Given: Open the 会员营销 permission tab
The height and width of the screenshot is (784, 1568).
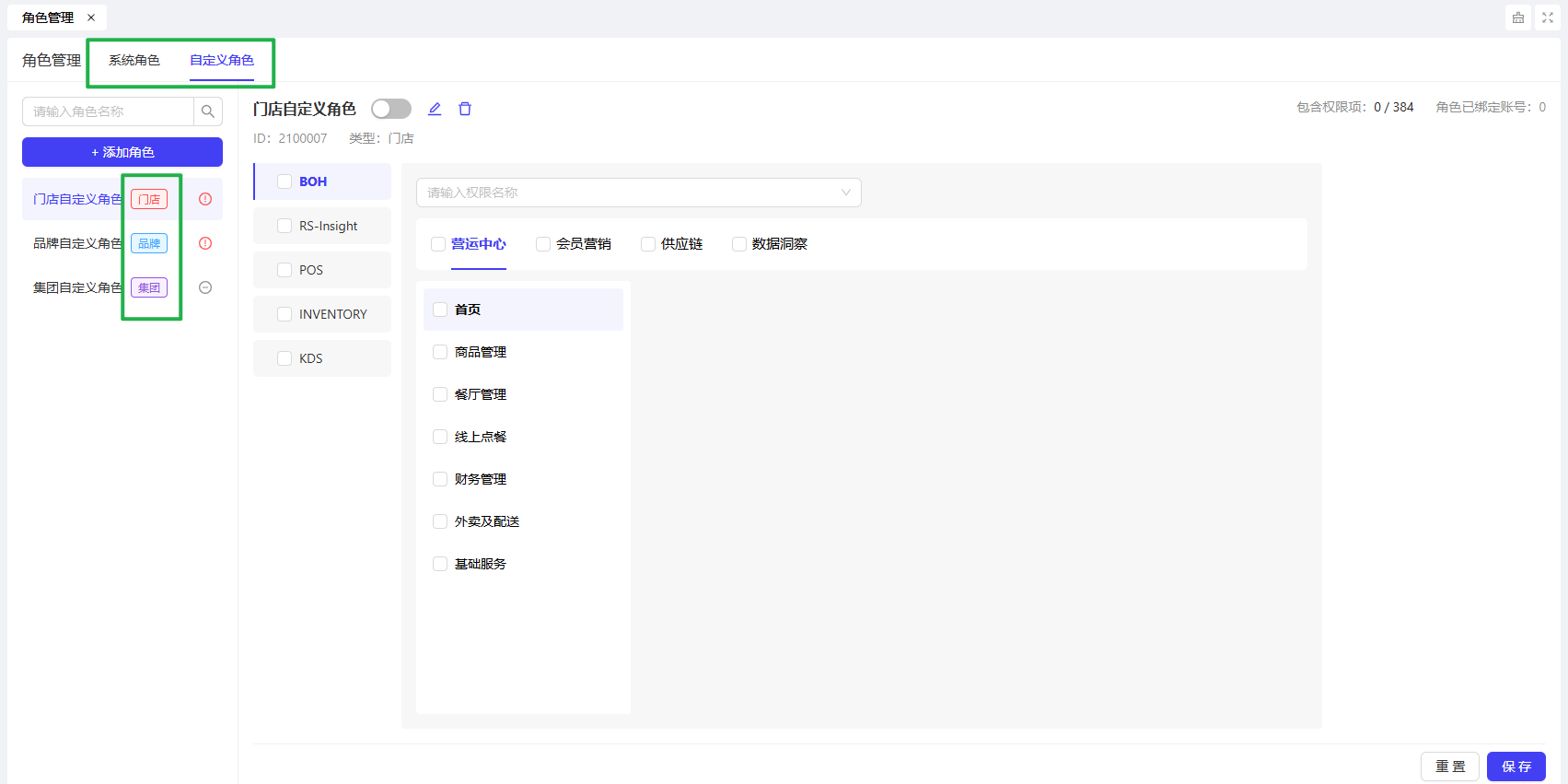Looking at the screenshot, I should coord(584,244).
